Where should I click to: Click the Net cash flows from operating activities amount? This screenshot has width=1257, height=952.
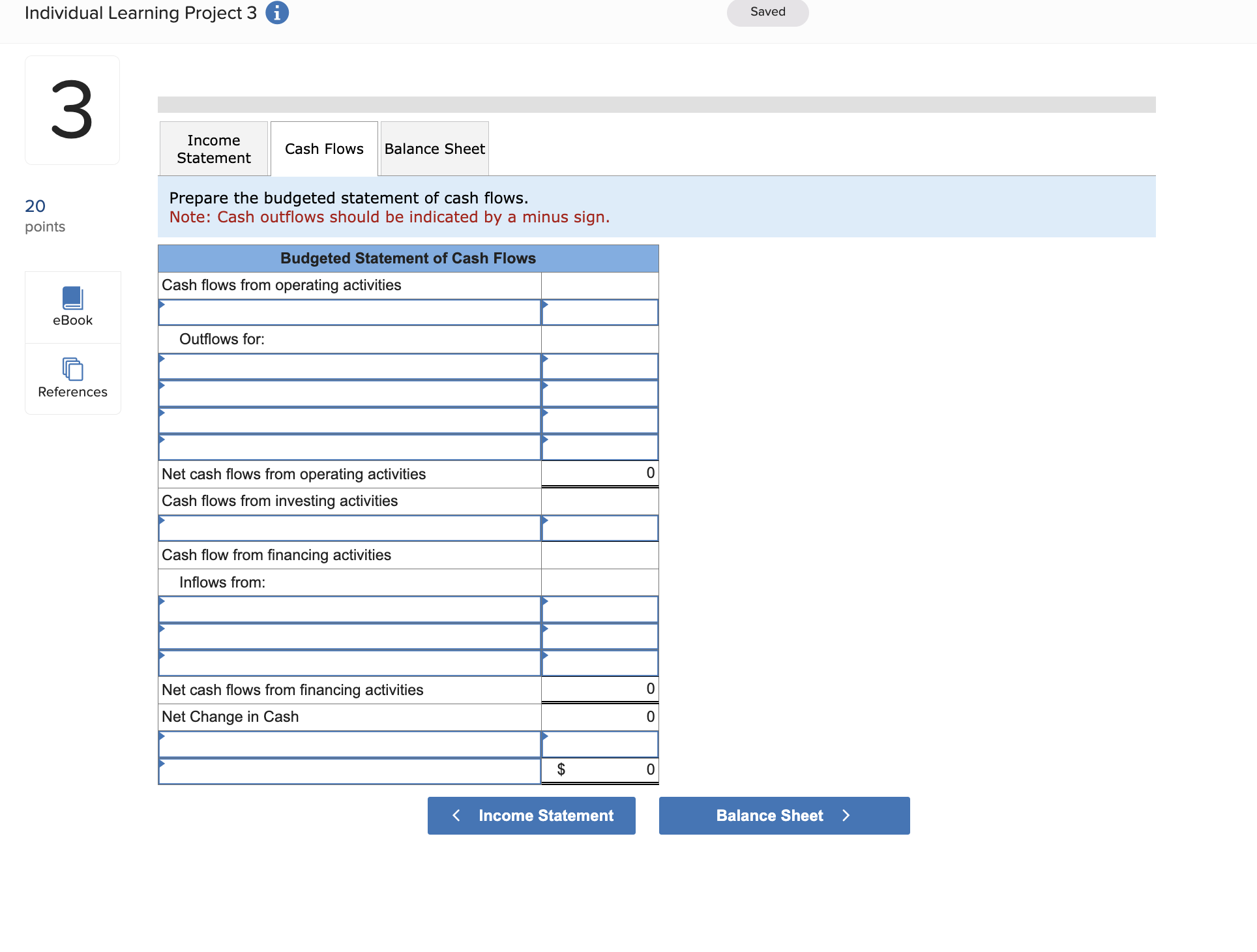tap(599, 473)
